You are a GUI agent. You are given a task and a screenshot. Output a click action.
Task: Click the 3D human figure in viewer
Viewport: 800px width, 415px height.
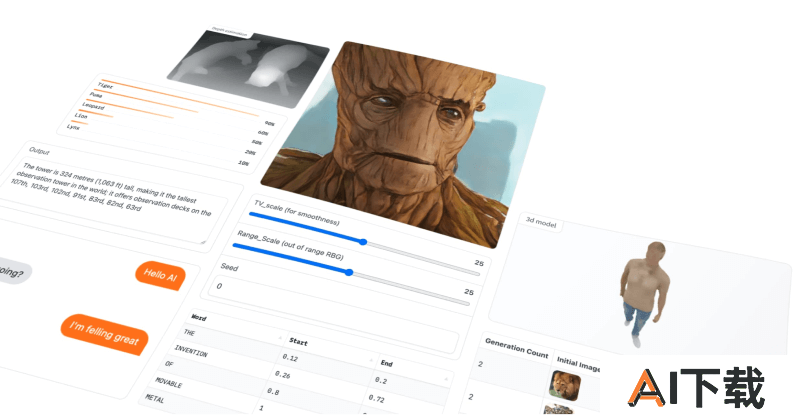642,293
